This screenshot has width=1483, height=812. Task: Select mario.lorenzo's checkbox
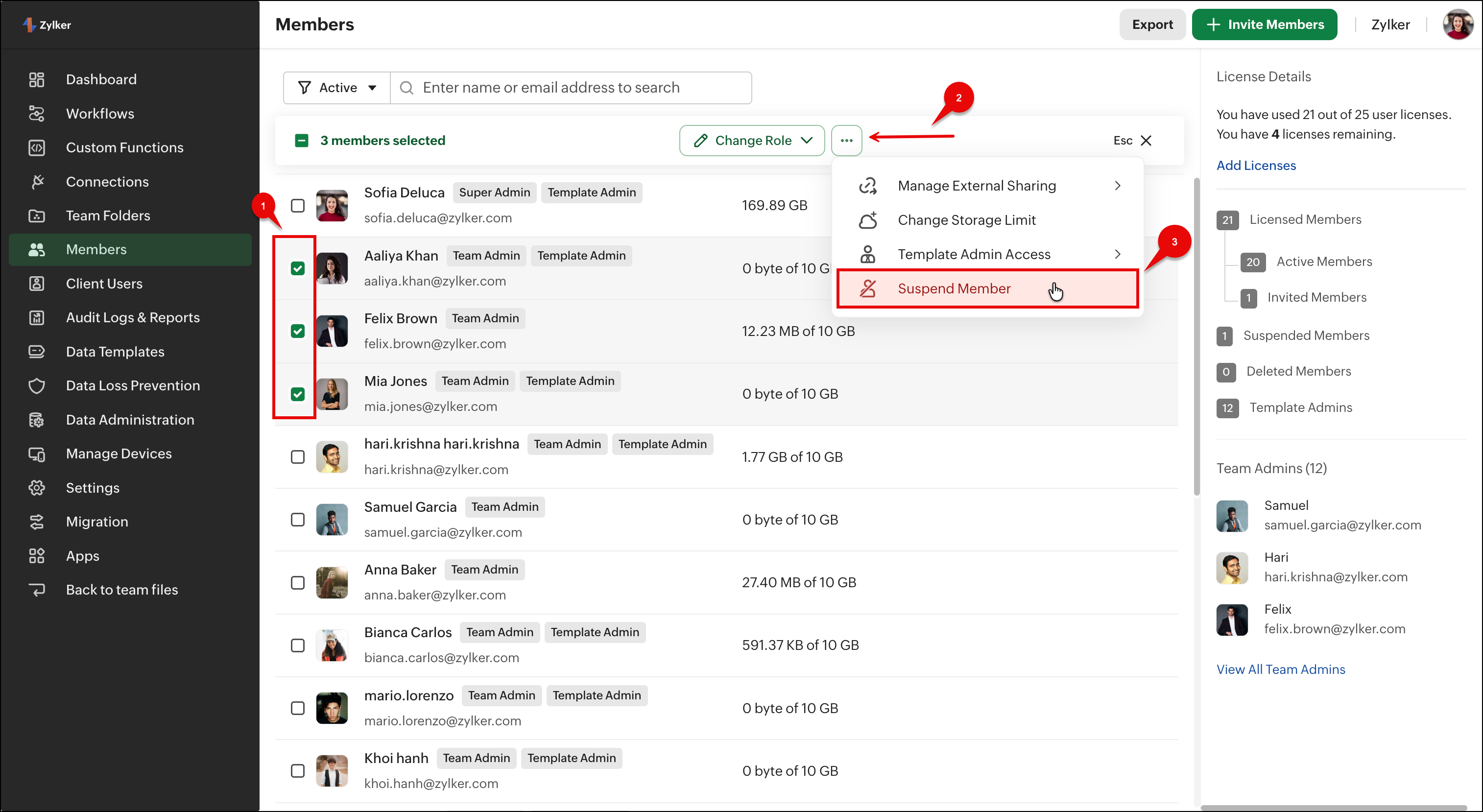click(298, 708)
